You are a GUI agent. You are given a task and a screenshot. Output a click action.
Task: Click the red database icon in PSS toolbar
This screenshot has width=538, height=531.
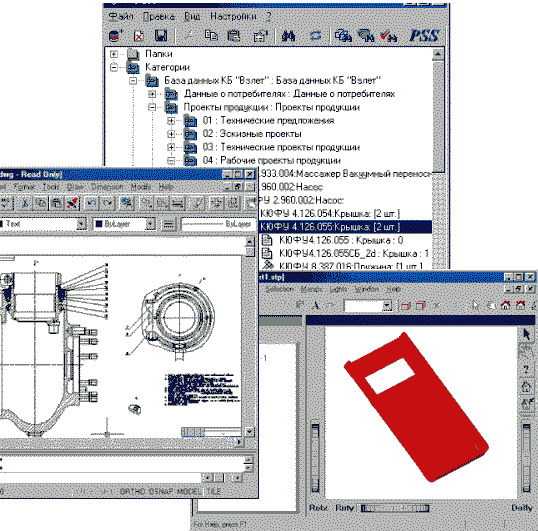116,36
